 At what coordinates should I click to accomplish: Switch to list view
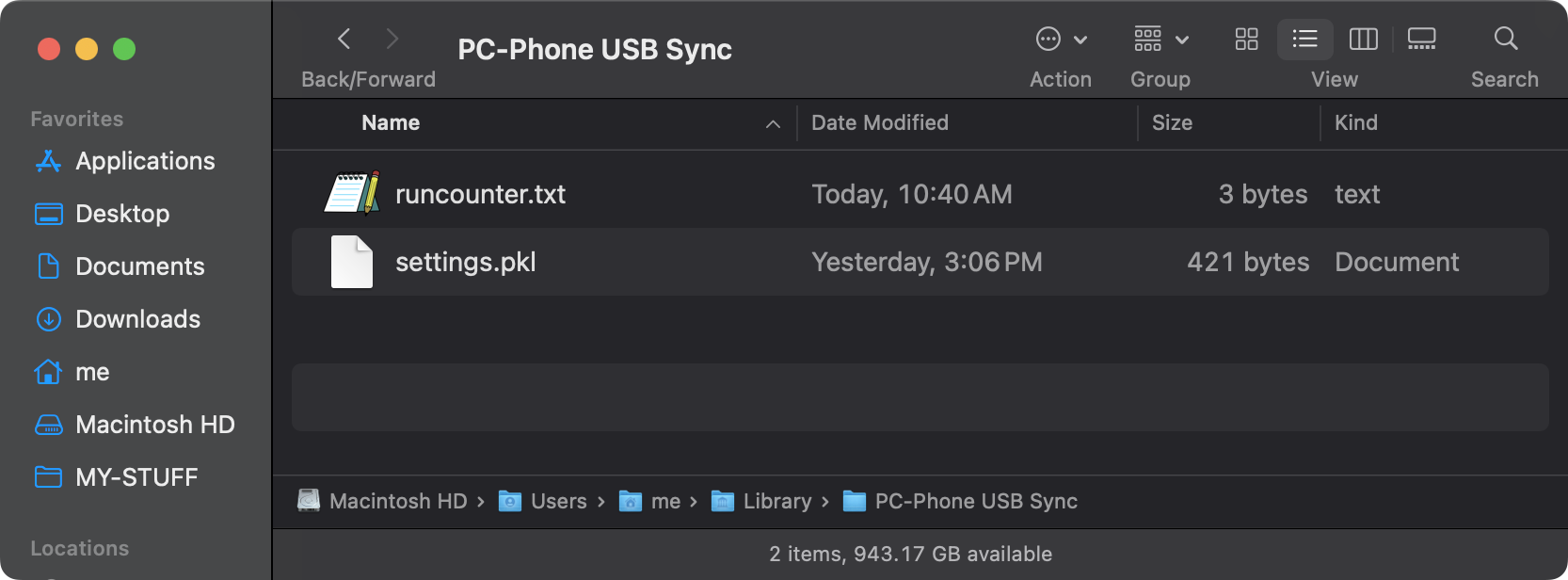pyautogui.click(x=1304, y=39)
